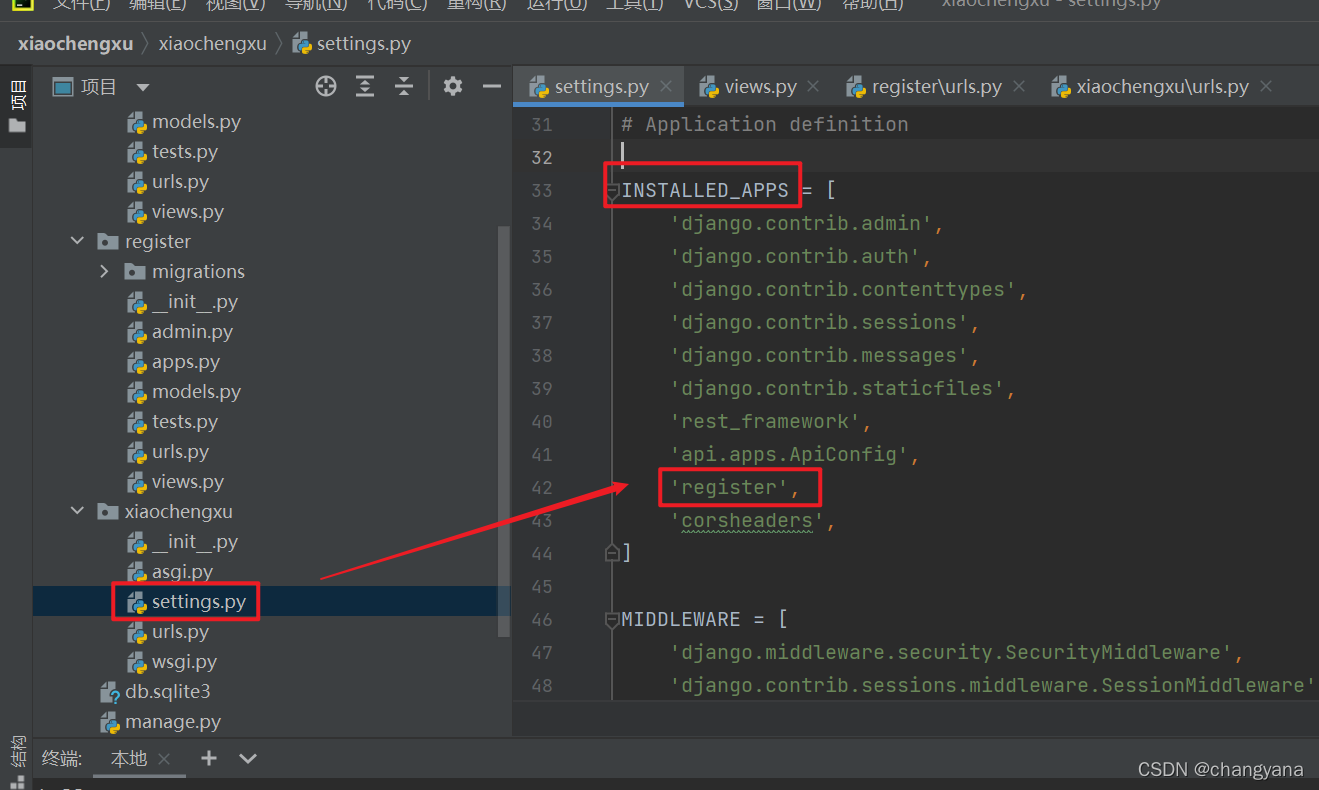Open tests.py under register folder
The height and width of the screenshot is (790, 1319).
tap(185, 421)
